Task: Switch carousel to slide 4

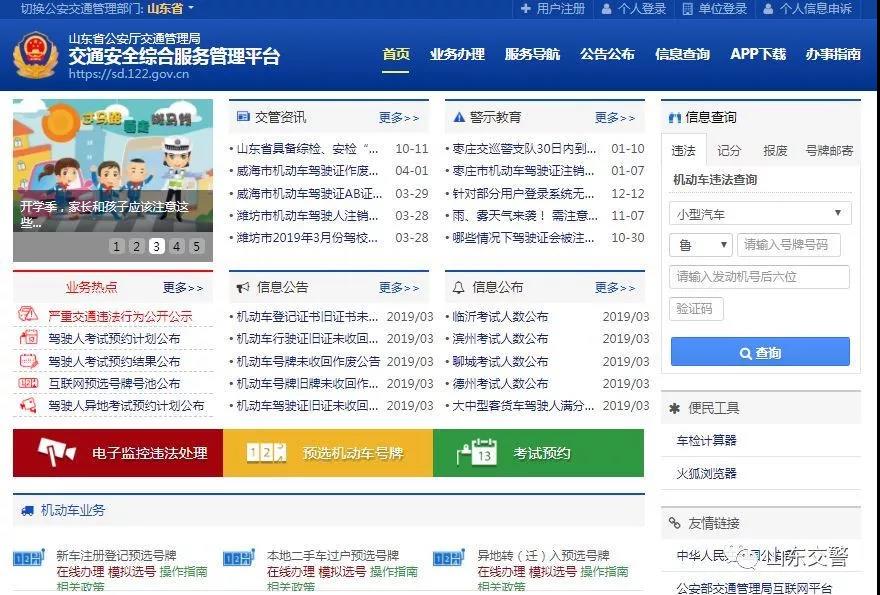Action: (177, 246)
